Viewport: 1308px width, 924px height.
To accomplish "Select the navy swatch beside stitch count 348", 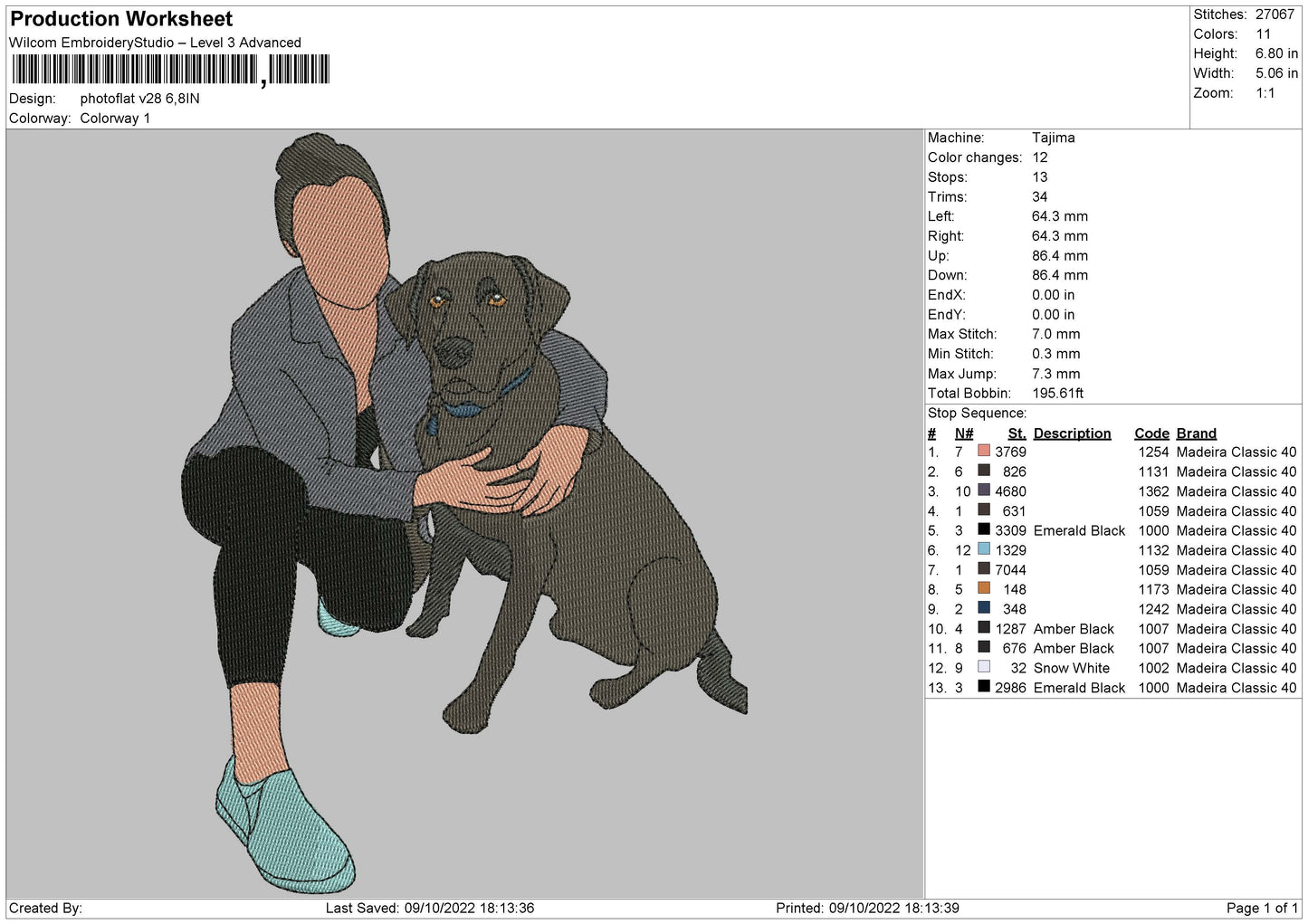I will coord(984,608).
